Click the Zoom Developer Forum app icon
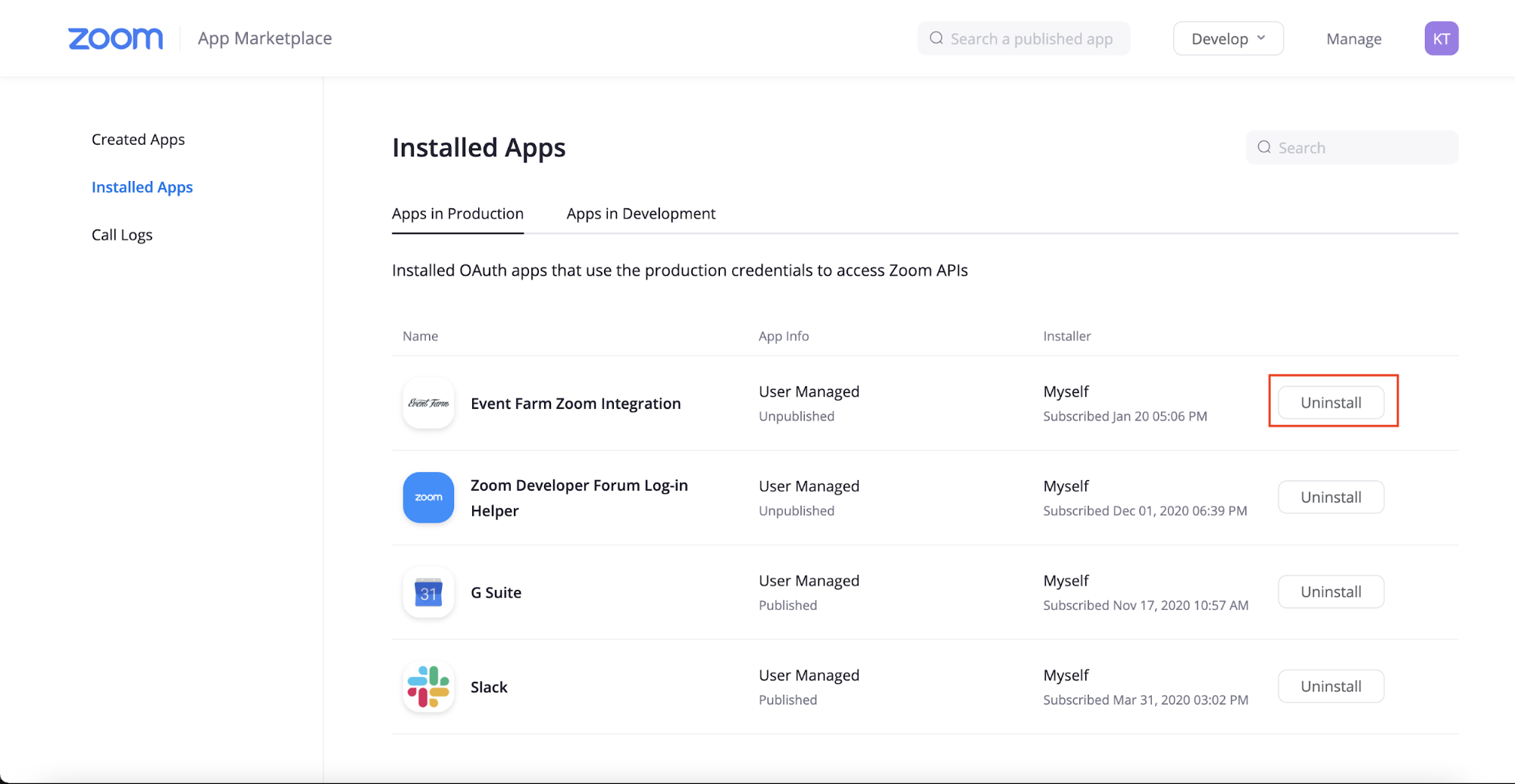Viewport: 1515px width, 784px height. pos(428,498)
